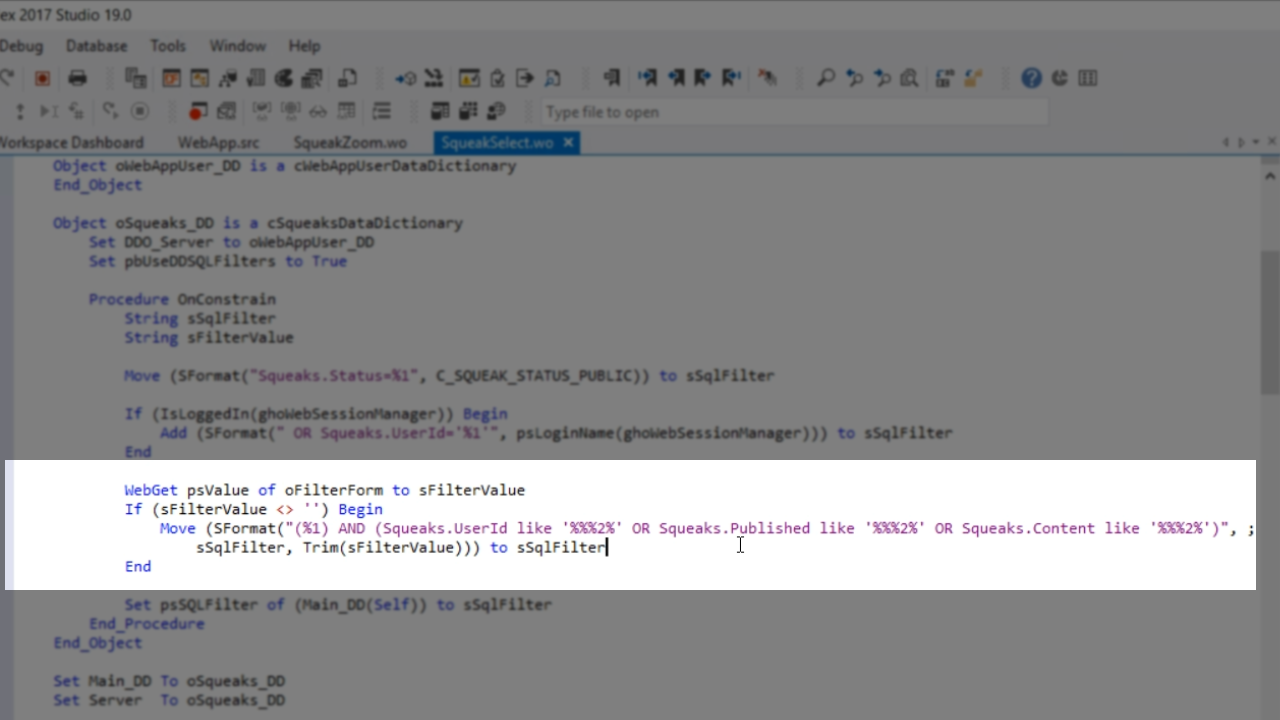
Task: Click the blue Help question mark icon
Action: click(x=1031, y=78)
